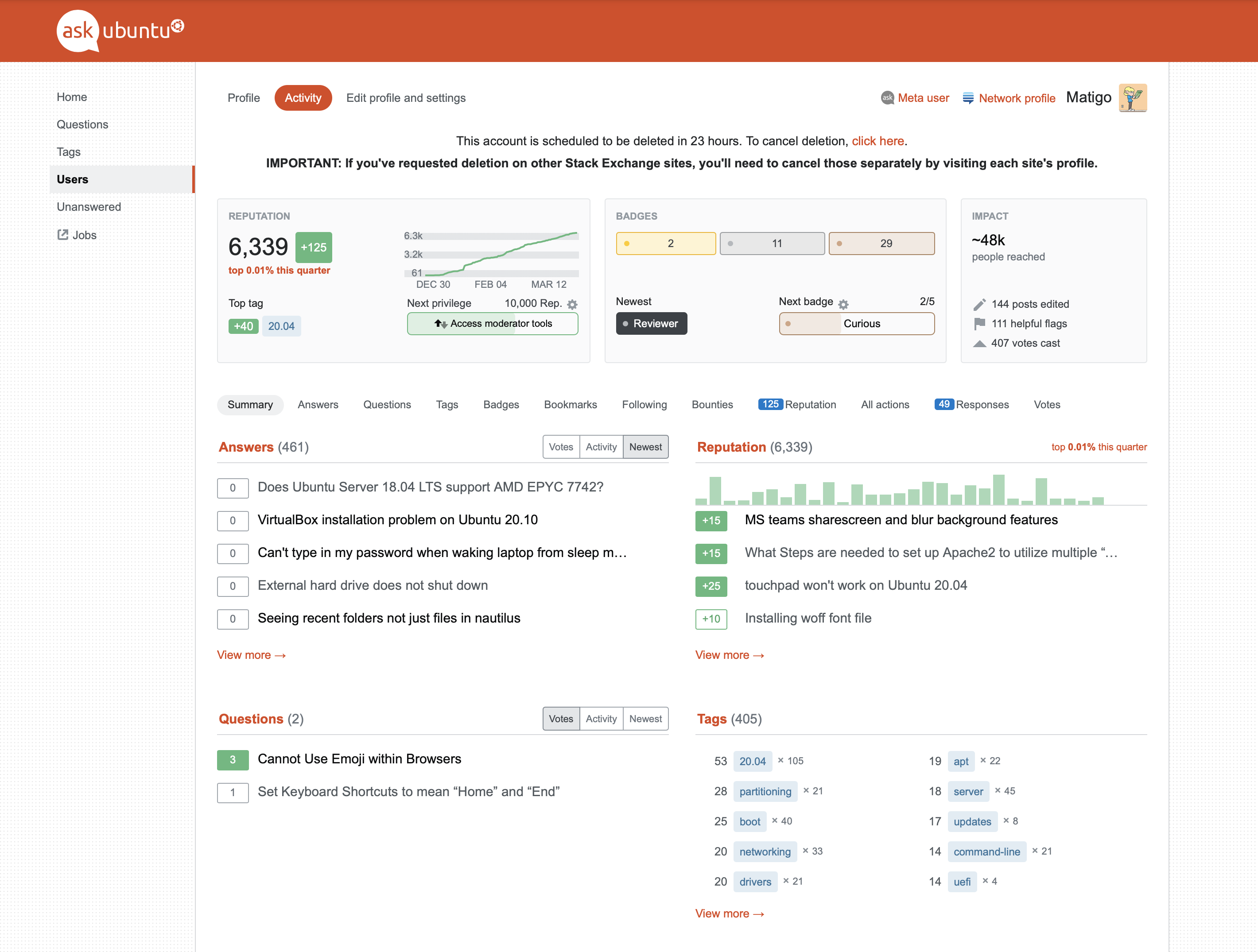Sort Questions by Votes
Screen dimensions: 1258x952
pos(561,719)
